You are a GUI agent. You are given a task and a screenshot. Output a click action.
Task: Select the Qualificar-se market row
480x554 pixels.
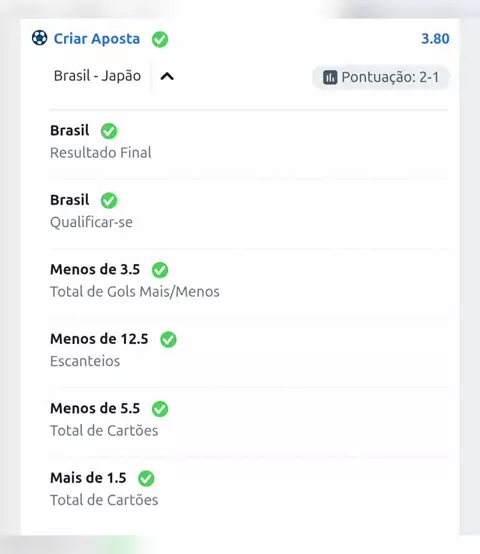[x=249, y=212]
